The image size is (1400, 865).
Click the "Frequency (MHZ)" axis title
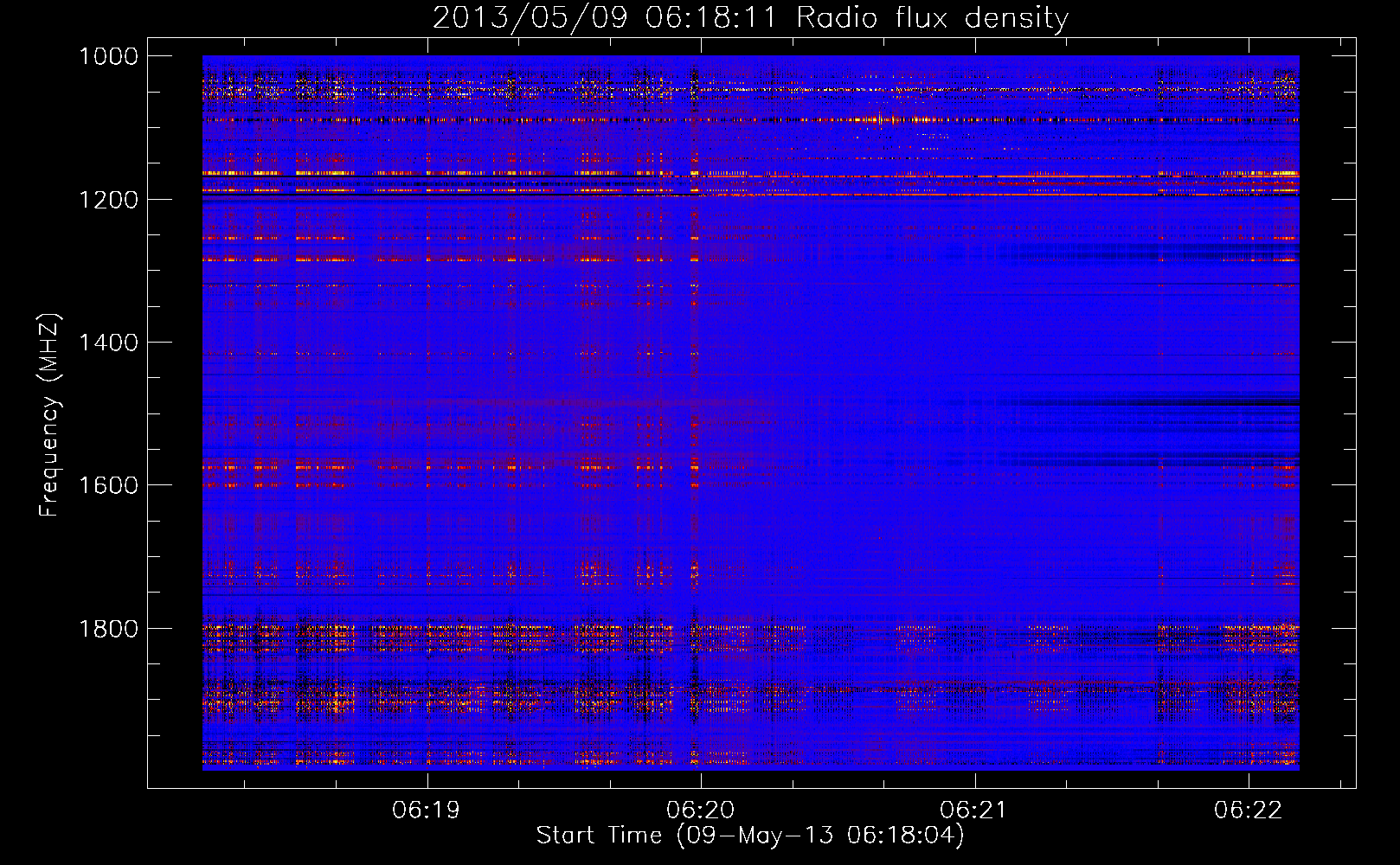pos(49,415)
